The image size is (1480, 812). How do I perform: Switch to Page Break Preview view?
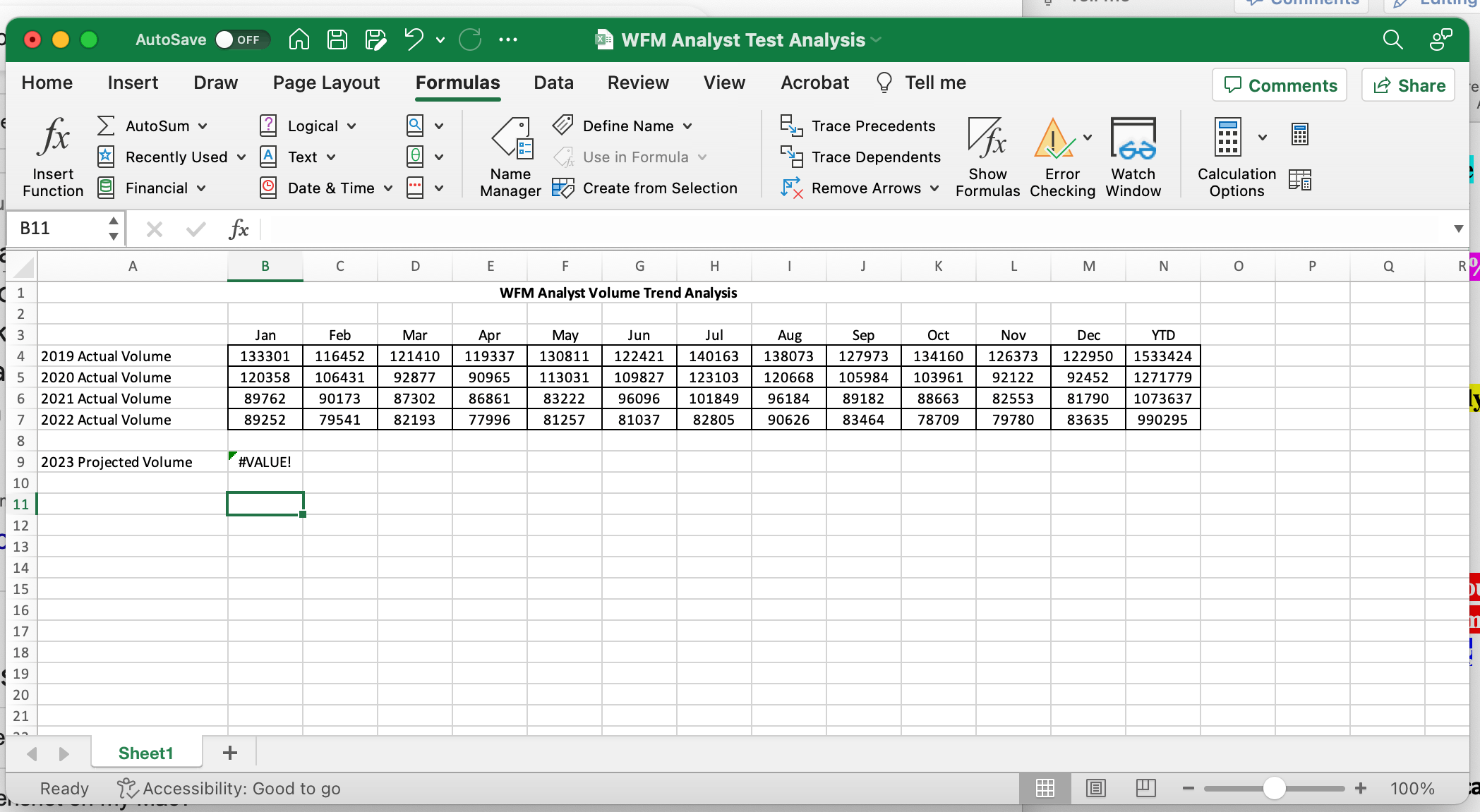pos(1145,788)
